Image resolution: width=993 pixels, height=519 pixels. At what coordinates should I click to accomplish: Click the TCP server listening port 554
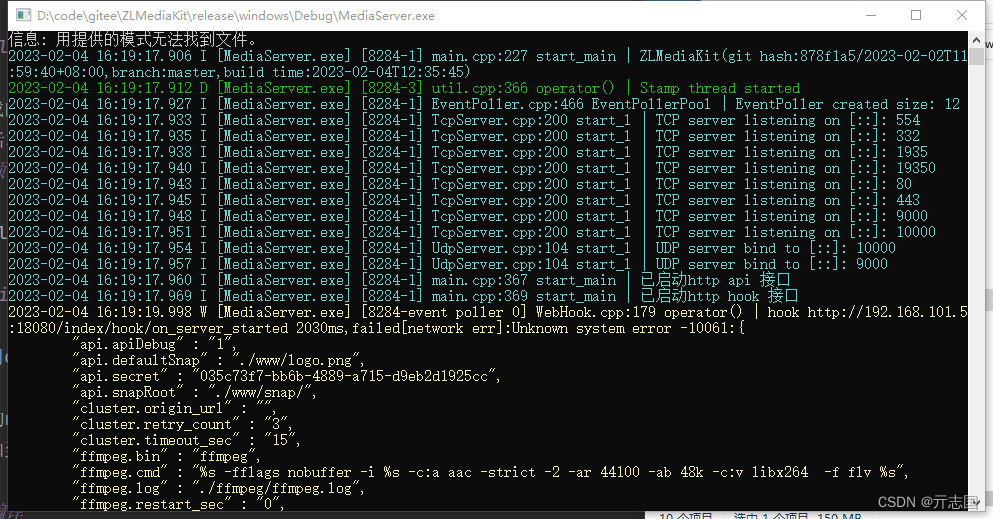point(908,120)
